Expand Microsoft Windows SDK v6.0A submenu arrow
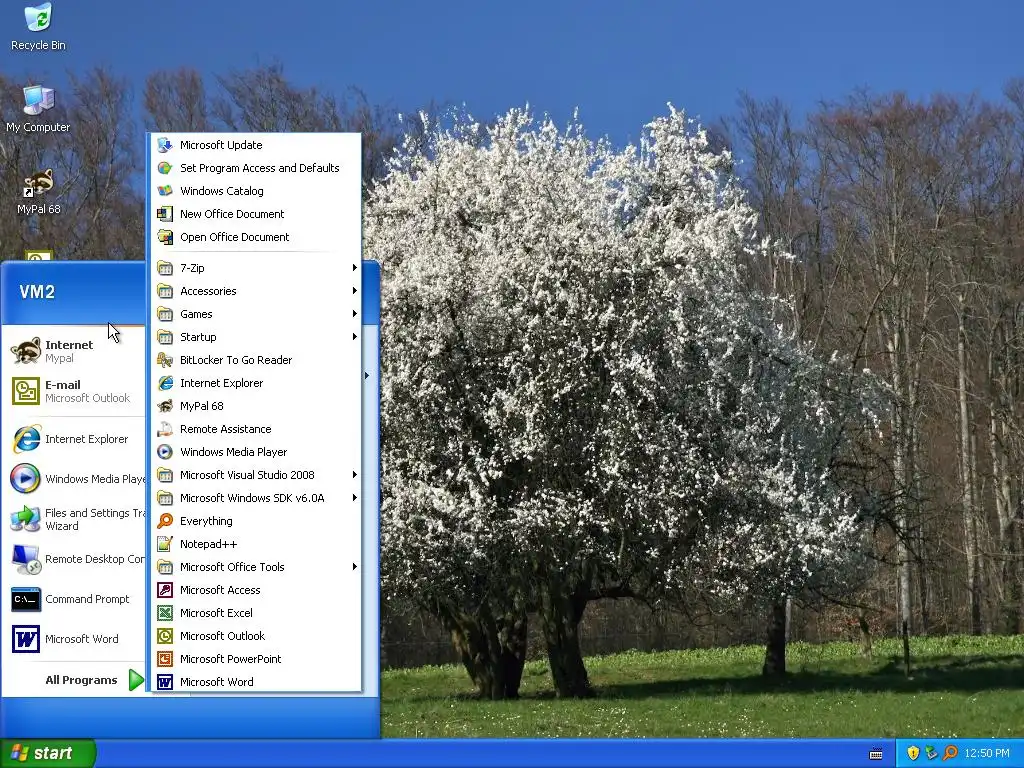Viewport: 1024px width, 768px height. point(354,498)
